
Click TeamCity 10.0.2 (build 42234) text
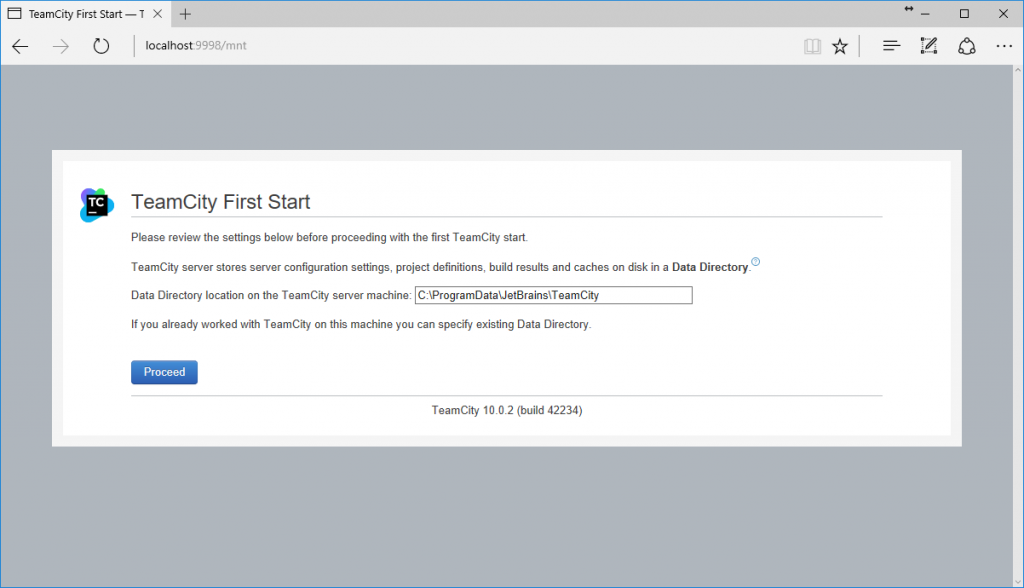[x=507, y=410]
